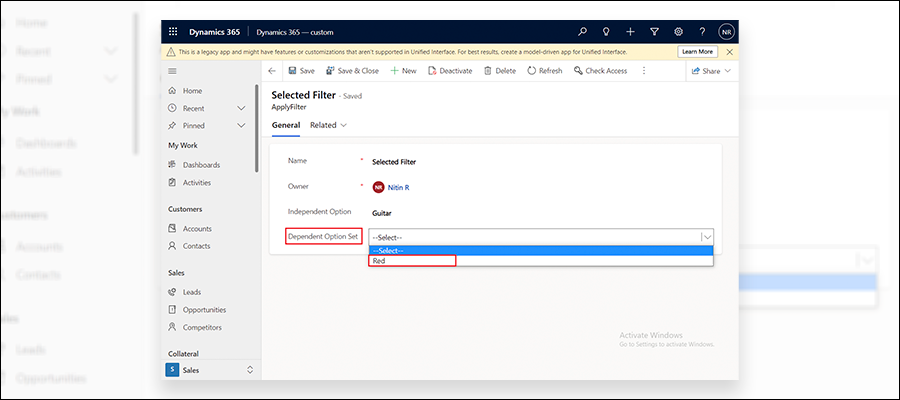Expand the Pinned chevron
Screen dimensions: 900x400
(x=241, y=125)
